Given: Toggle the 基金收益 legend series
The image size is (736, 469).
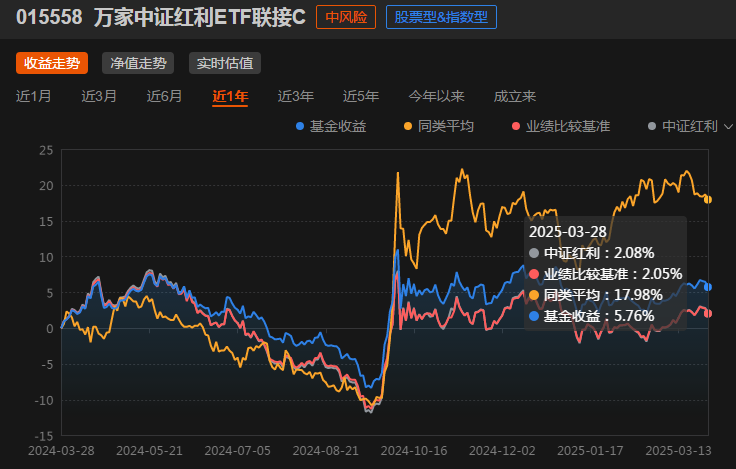Looking at the screenshot, I should tap(331, 126).
